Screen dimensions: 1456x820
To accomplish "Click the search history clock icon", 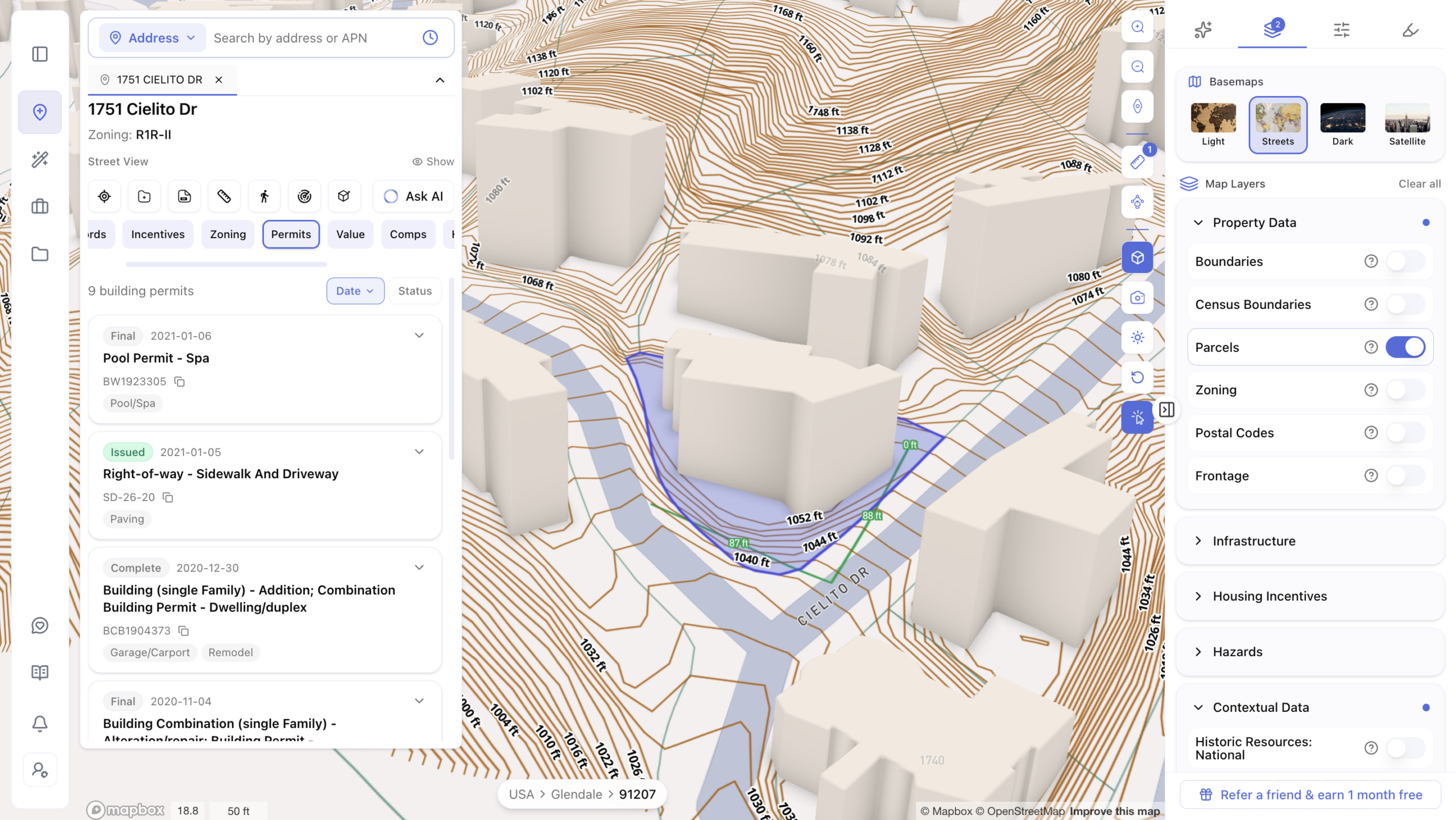I will [x=430, y=38].
